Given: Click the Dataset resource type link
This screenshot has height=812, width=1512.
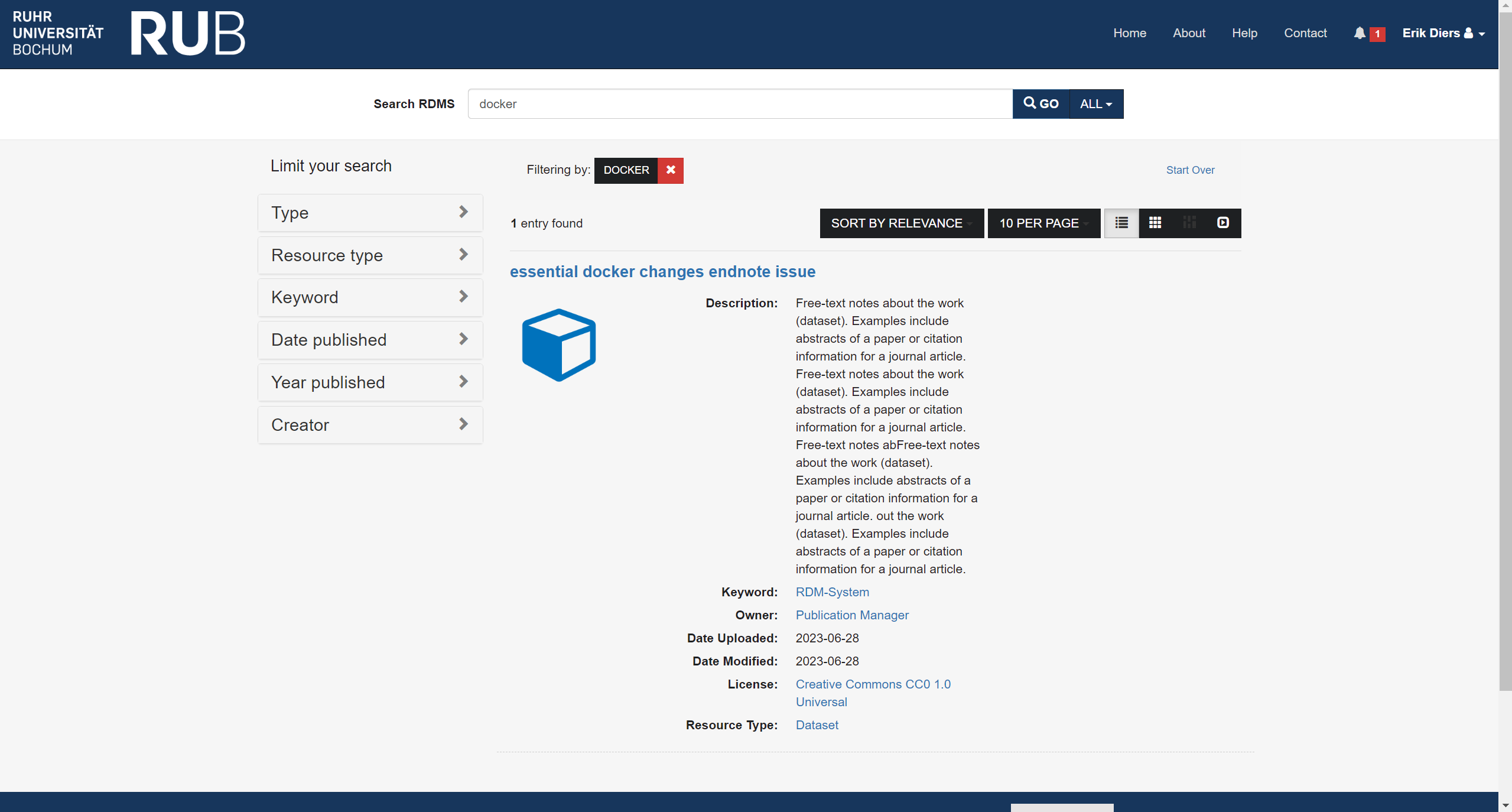Looking at the screenshot, I should click(817, 725).
